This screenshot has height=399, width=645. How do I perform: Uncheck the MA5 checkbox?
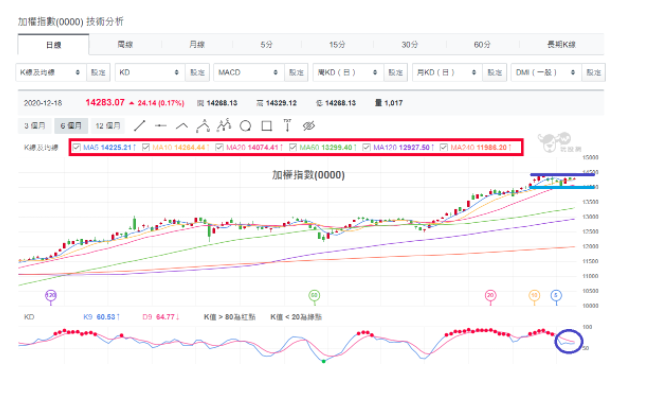coord(77,147)
